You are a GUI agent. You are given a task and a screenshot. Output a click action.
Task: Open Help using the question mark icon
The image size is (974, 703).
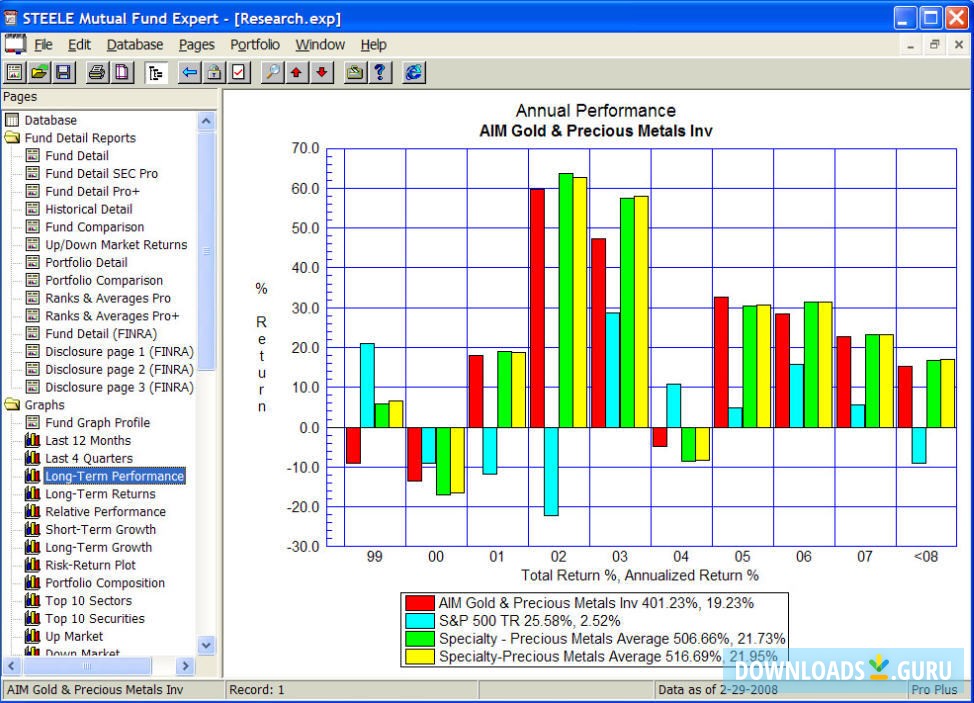tap(378, 71)
